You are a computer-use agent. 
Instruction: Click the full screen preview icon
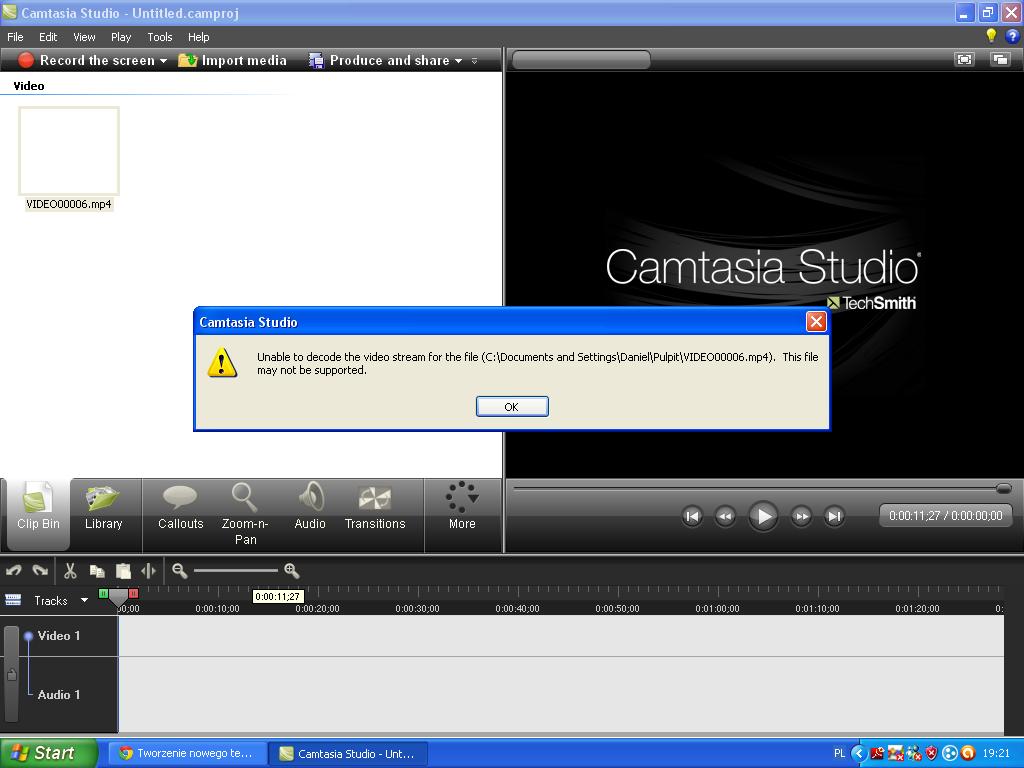point(965,59)
